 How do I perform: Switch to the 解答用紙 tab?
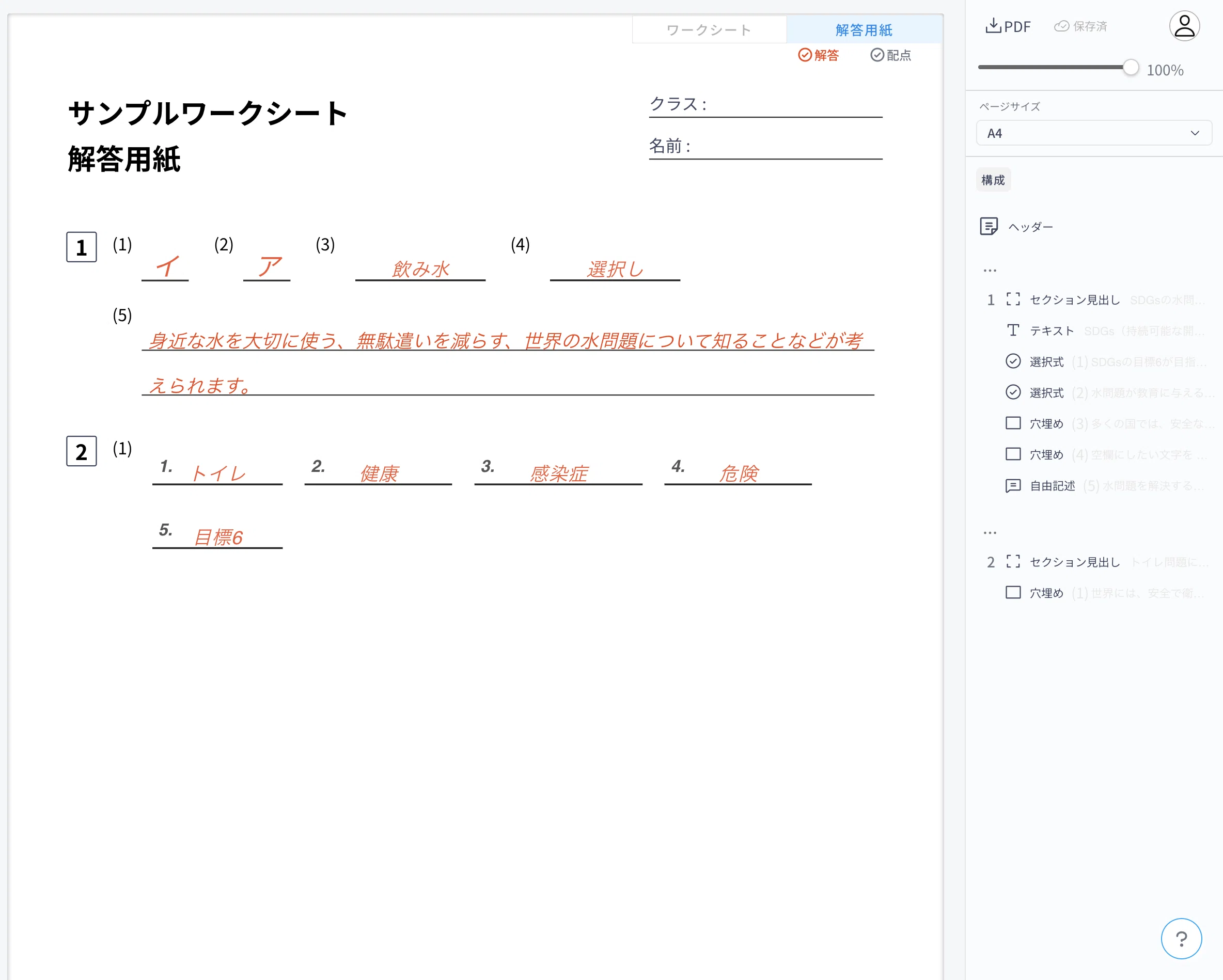864,29
